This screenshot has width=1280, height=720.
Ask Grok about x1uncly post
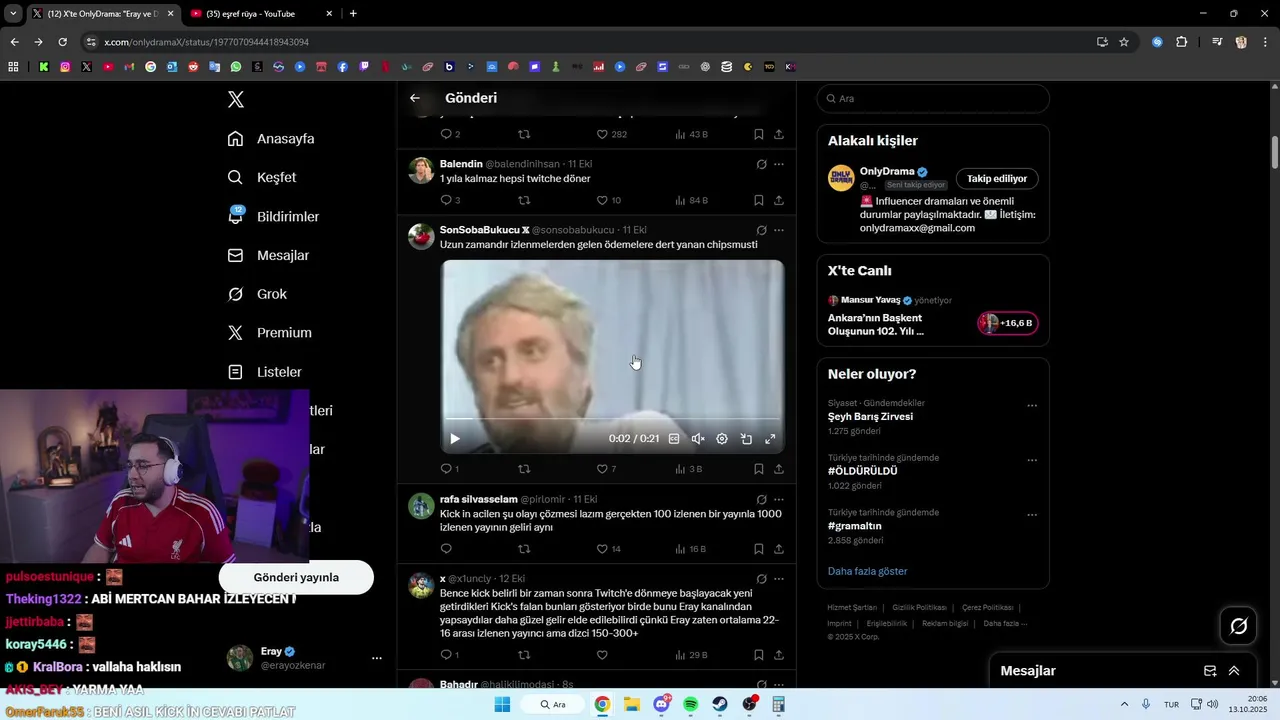coord(761,579)
